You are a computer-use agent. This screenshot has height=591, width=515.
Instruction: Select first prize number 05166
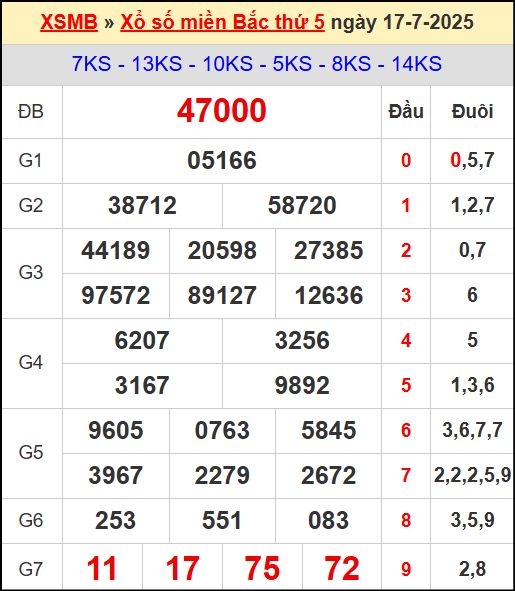tap(222, 161)
